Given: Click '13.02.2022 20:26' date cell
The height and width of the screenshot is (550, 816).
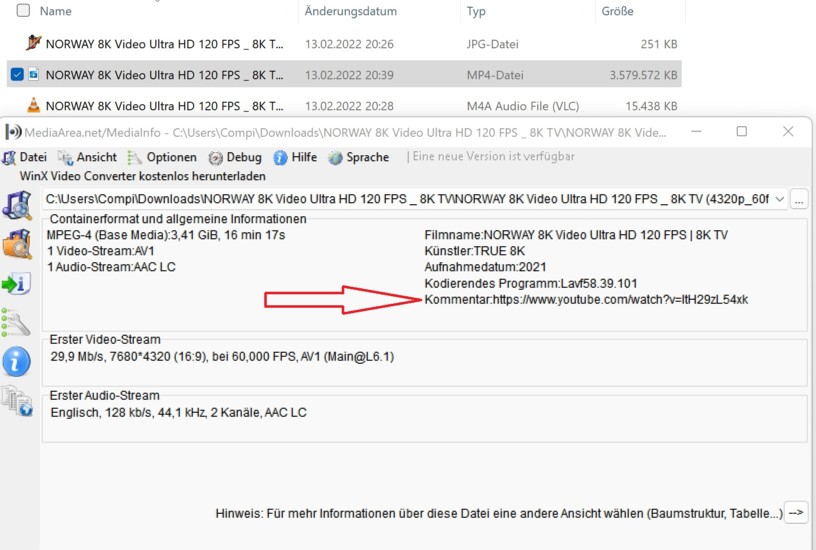Looking at the screenshot, I should click(x=349, y=44).
